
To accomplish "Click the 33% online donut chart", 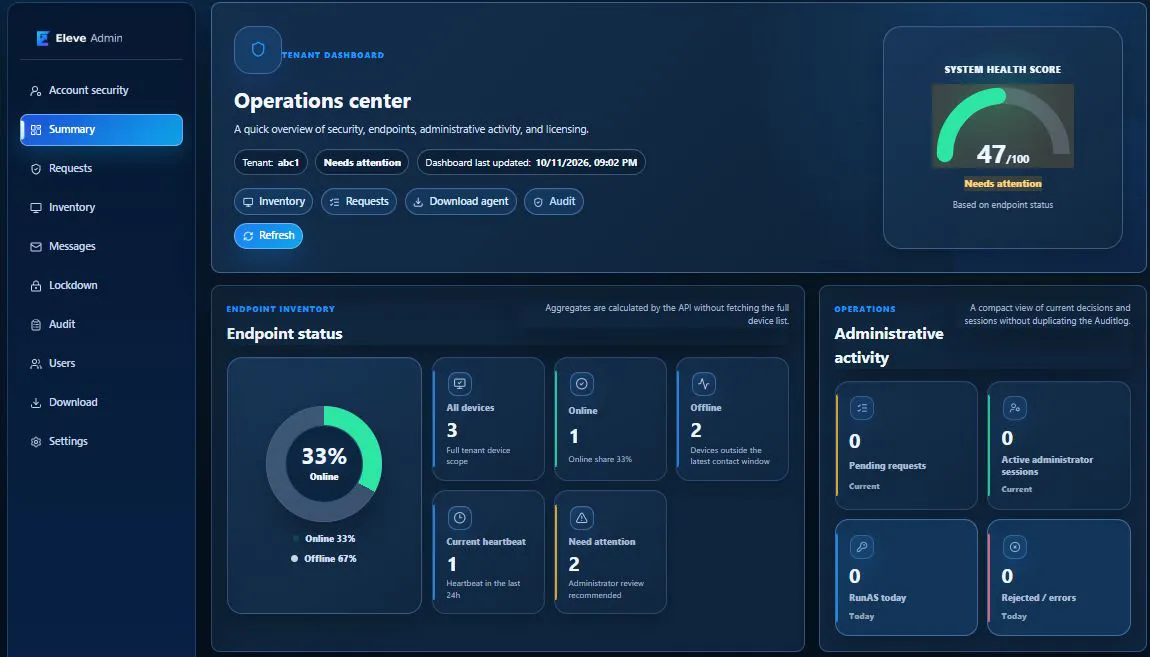I will coord(323,464).
